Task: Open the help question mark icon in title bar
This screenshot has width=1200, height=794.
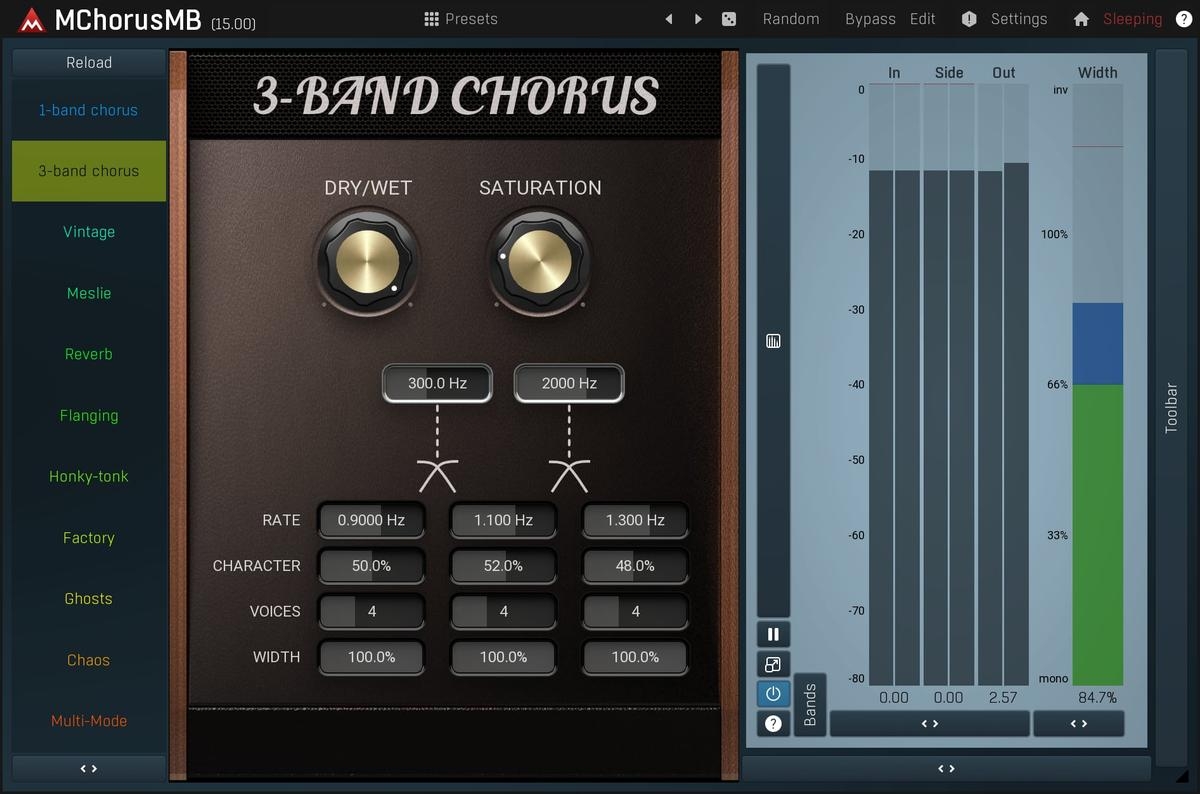Action: (x=1183, y=19)
